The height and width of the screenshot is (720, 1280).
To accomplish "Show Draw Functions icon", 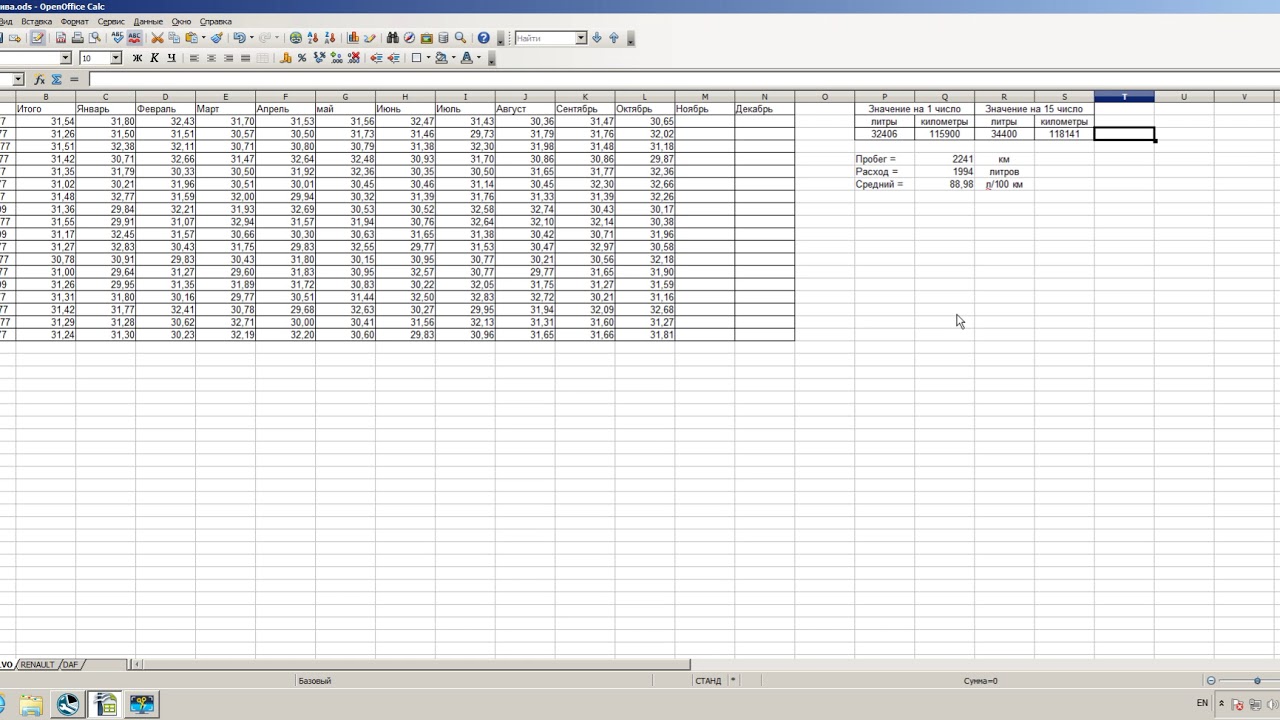I will [369, 38].
